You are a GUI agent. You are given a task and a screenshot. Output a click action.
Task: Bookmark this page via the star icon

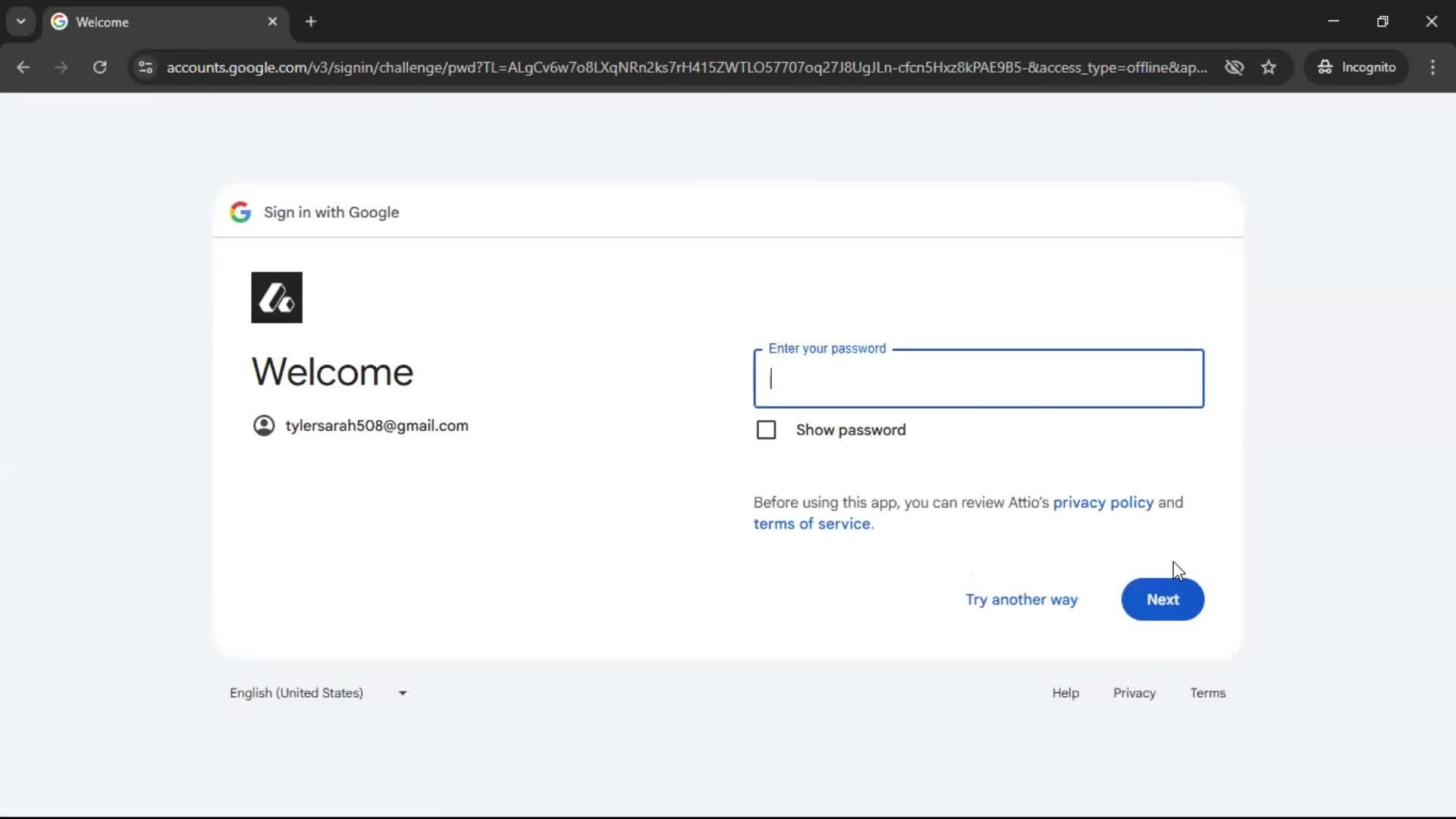point(1269,67)
